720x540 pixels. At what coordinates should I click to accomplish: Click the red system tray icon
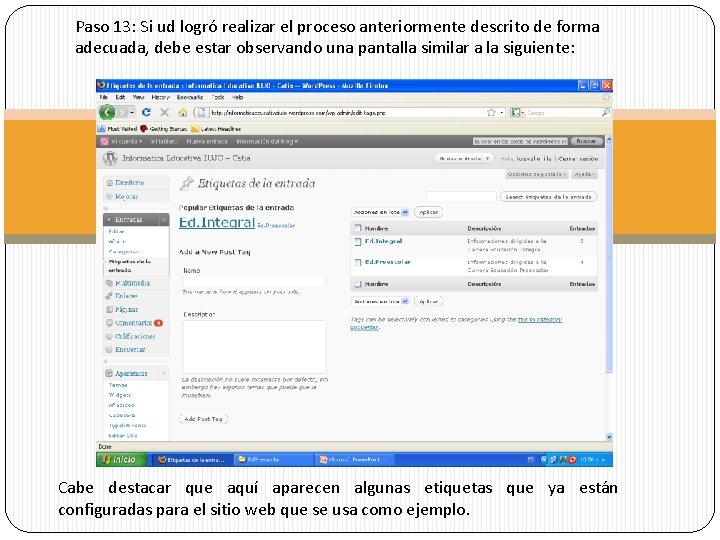pos(572,460)
